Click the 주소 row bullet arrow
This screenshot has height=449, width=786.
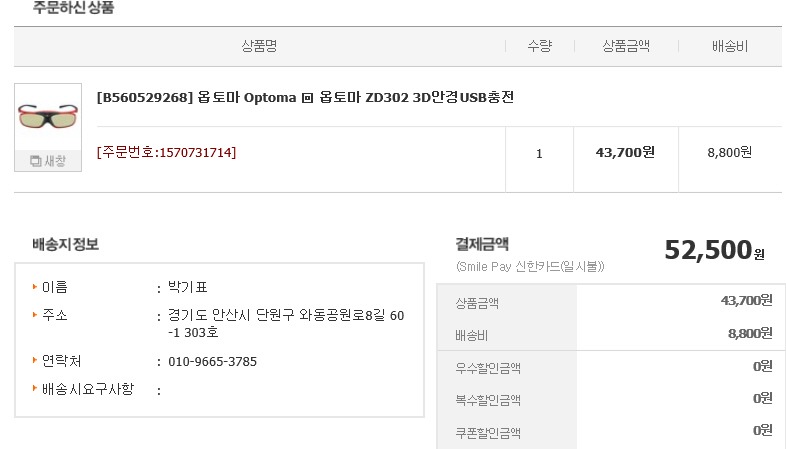[36, 315]
